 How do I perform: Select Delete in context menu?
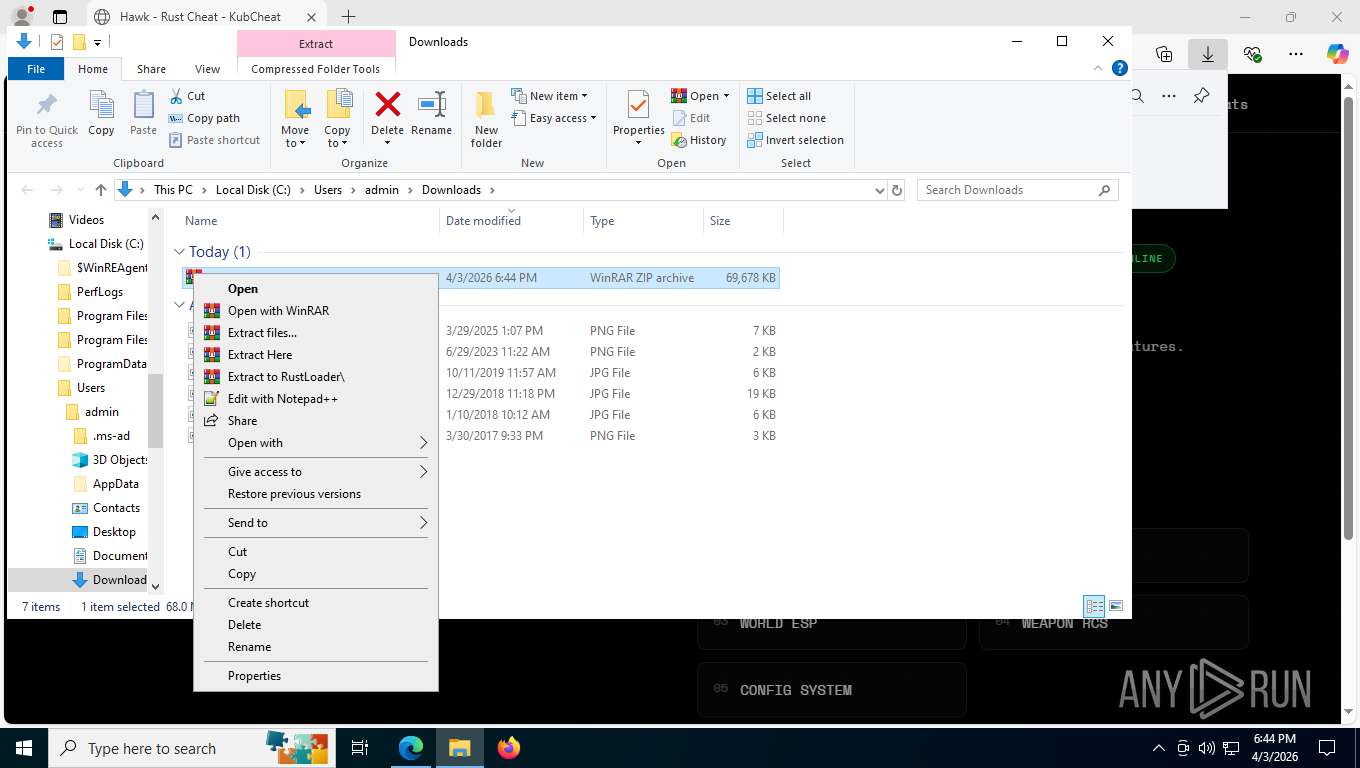tap(316, 625)
